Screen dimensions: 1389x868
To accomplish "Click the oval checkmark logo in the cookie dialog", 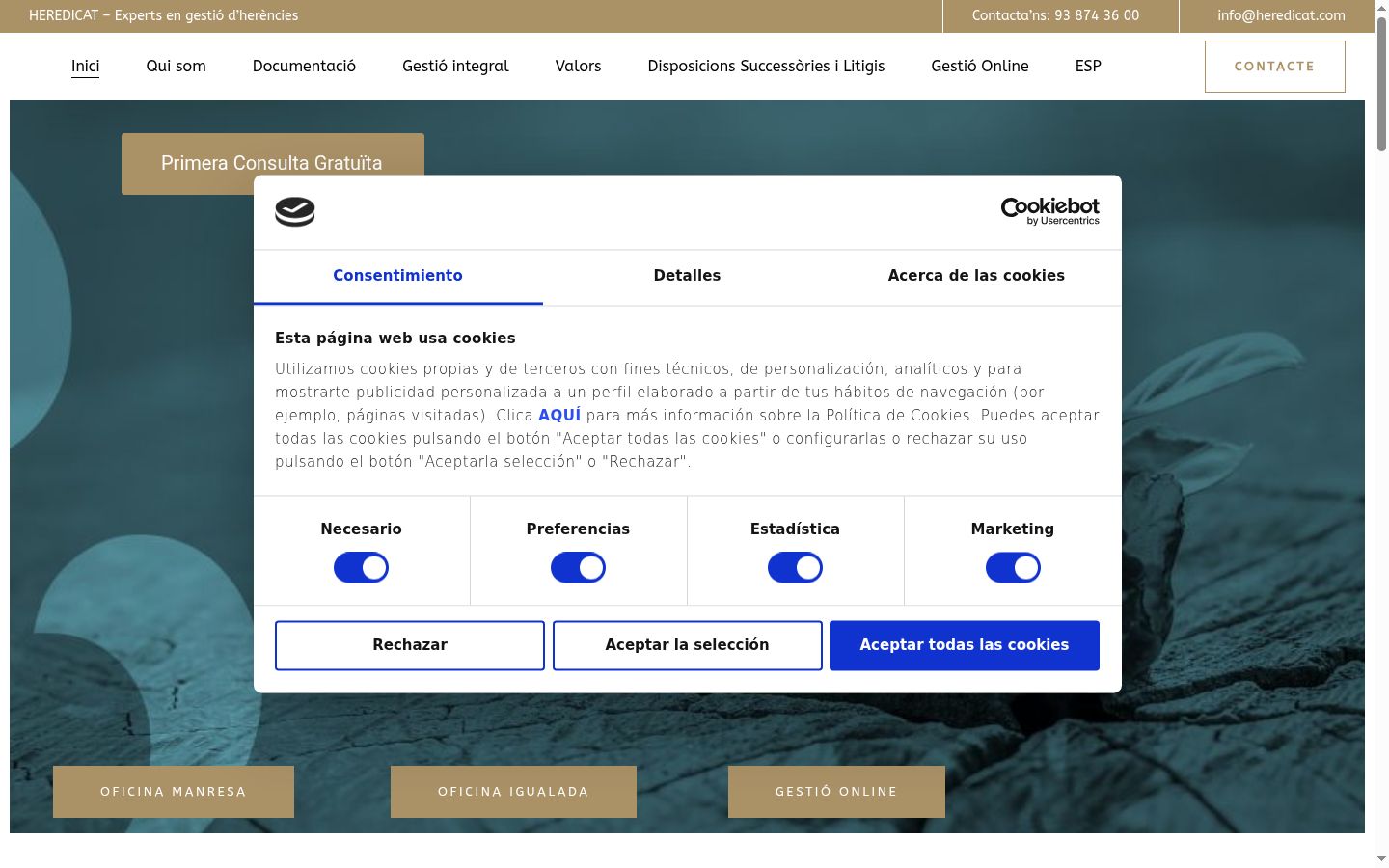I will coord(295,211).
